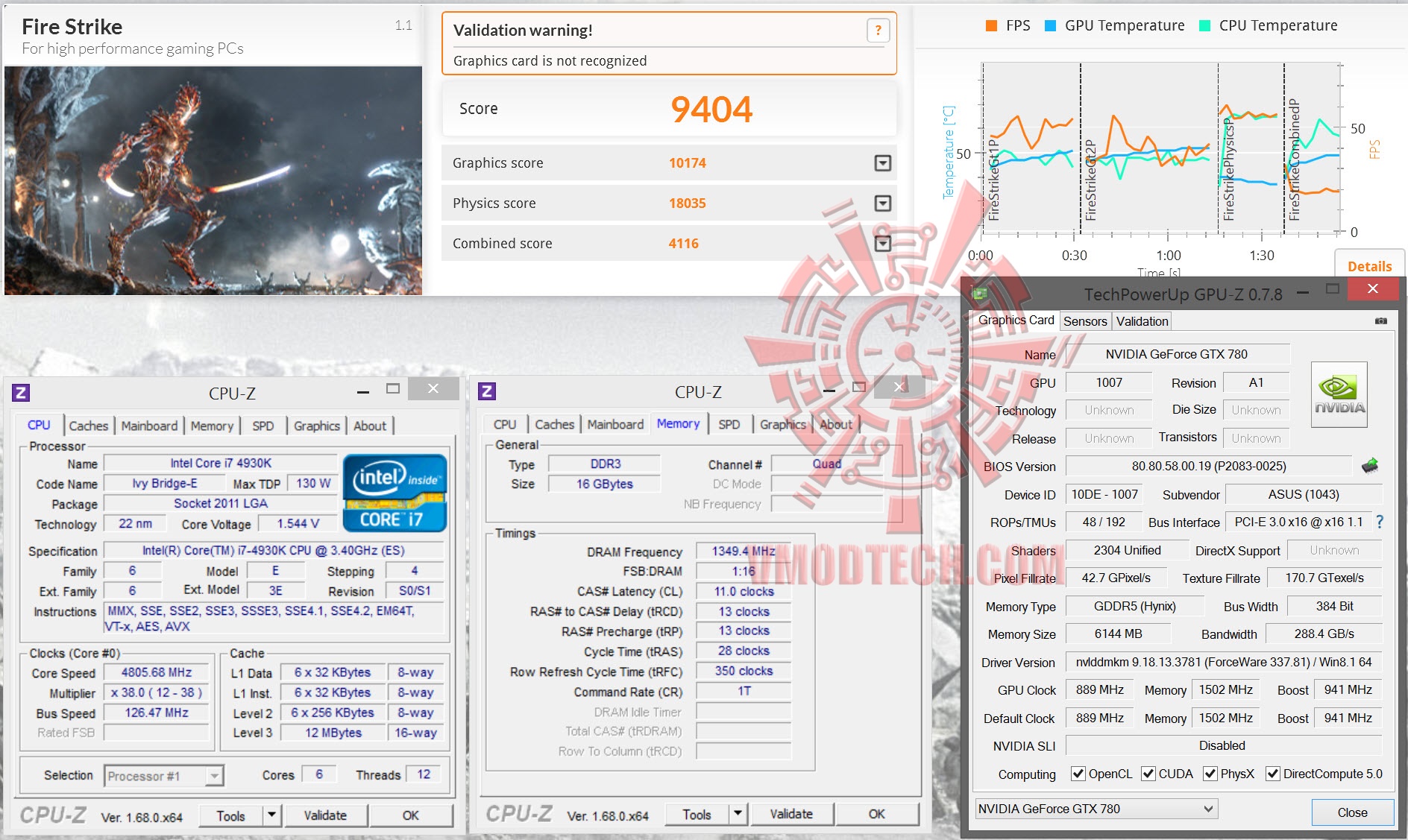Toggle the OpenCL checkbox in GPU-Z
This screenshot has height=840, width=1408.
coord(1078,774)
